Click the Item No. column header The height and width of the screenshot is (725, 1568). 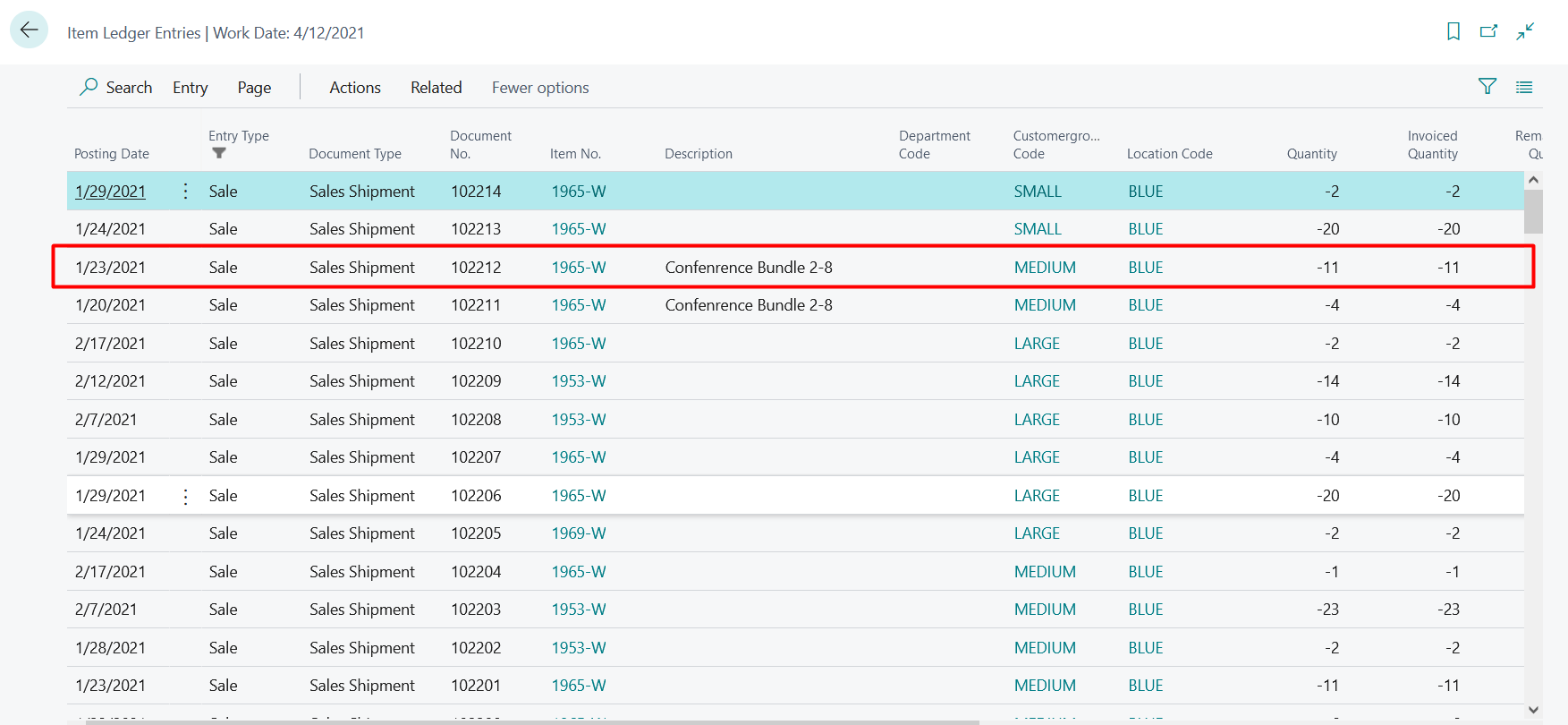(x=575, y=154)
